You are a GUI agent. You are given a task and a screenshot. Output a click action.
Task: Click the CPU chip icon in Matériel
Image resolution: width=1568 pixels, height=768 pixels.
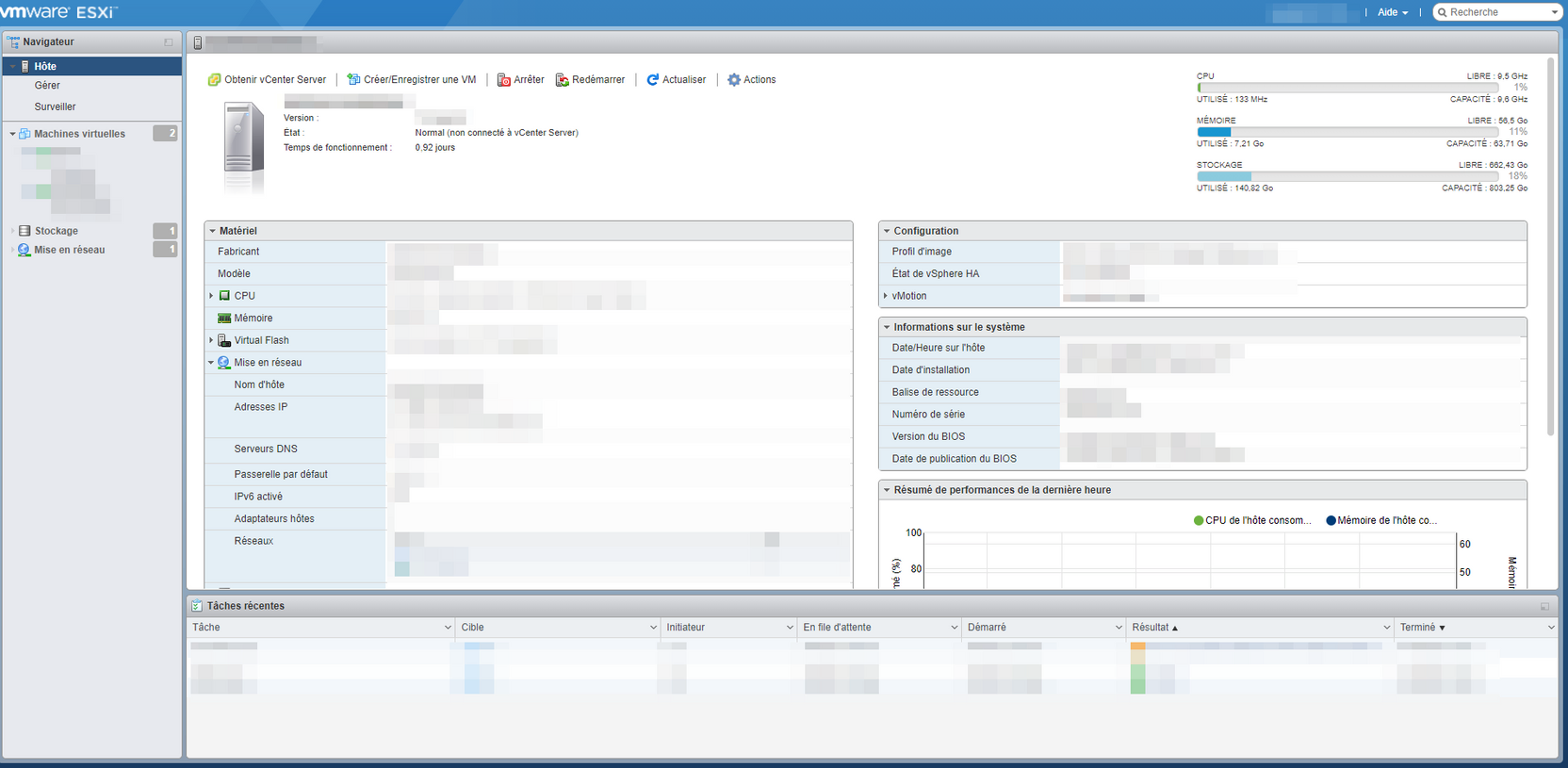coord(224,296)
